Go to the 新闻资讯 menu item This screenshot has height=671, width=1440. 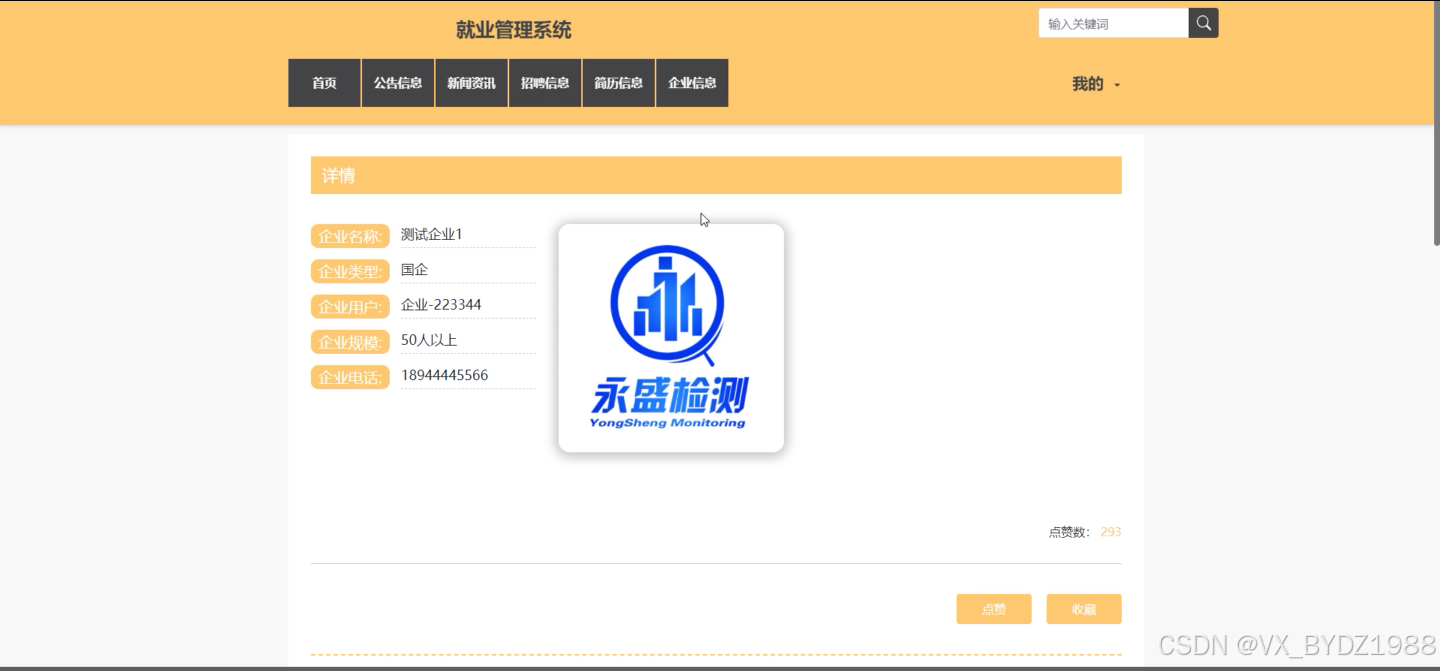(x=471, y=83)
